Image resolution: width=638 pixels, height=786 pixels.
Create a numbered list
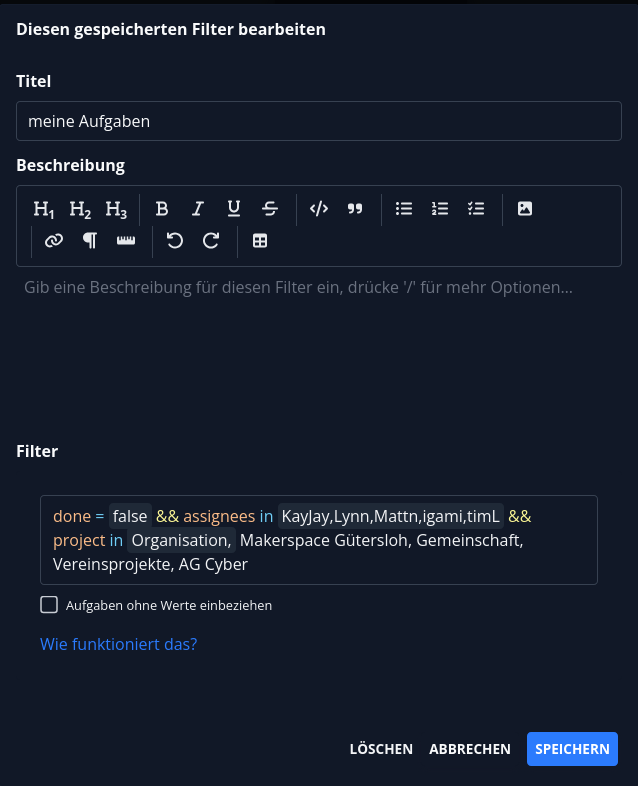pos(440,209)
